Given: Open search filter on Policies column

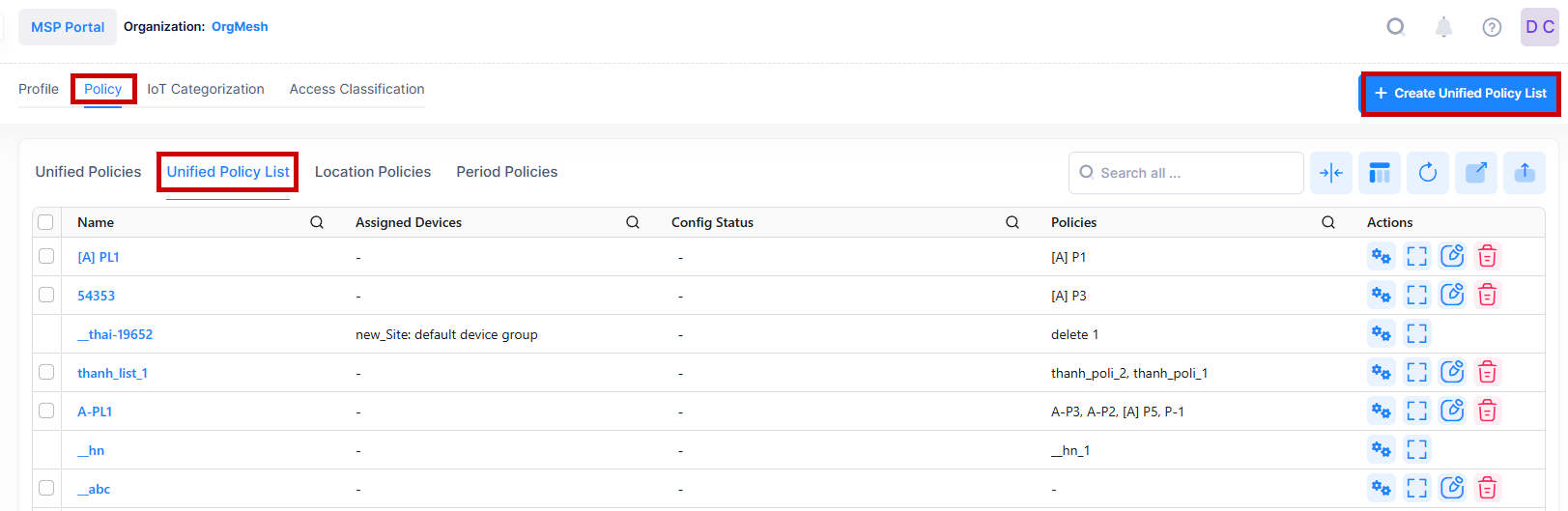Looking at the screenshot, I should click(x=1327, y=222).
